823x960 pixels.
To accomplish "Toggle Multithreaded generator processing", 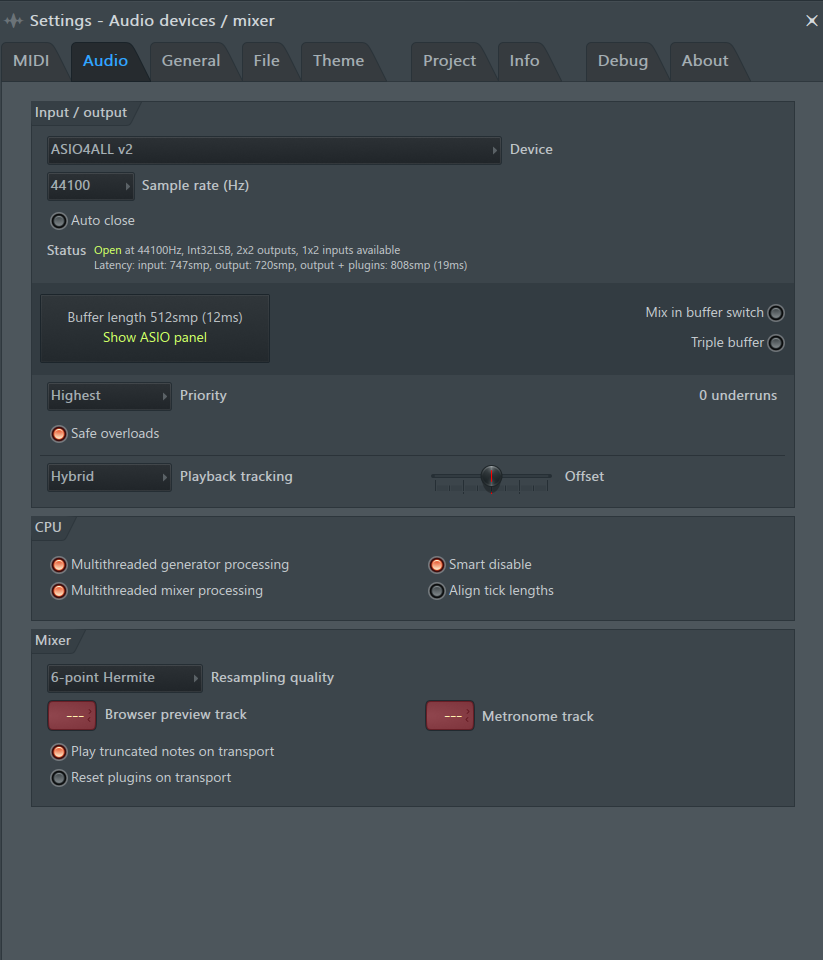I will click(x=59, y=565).
